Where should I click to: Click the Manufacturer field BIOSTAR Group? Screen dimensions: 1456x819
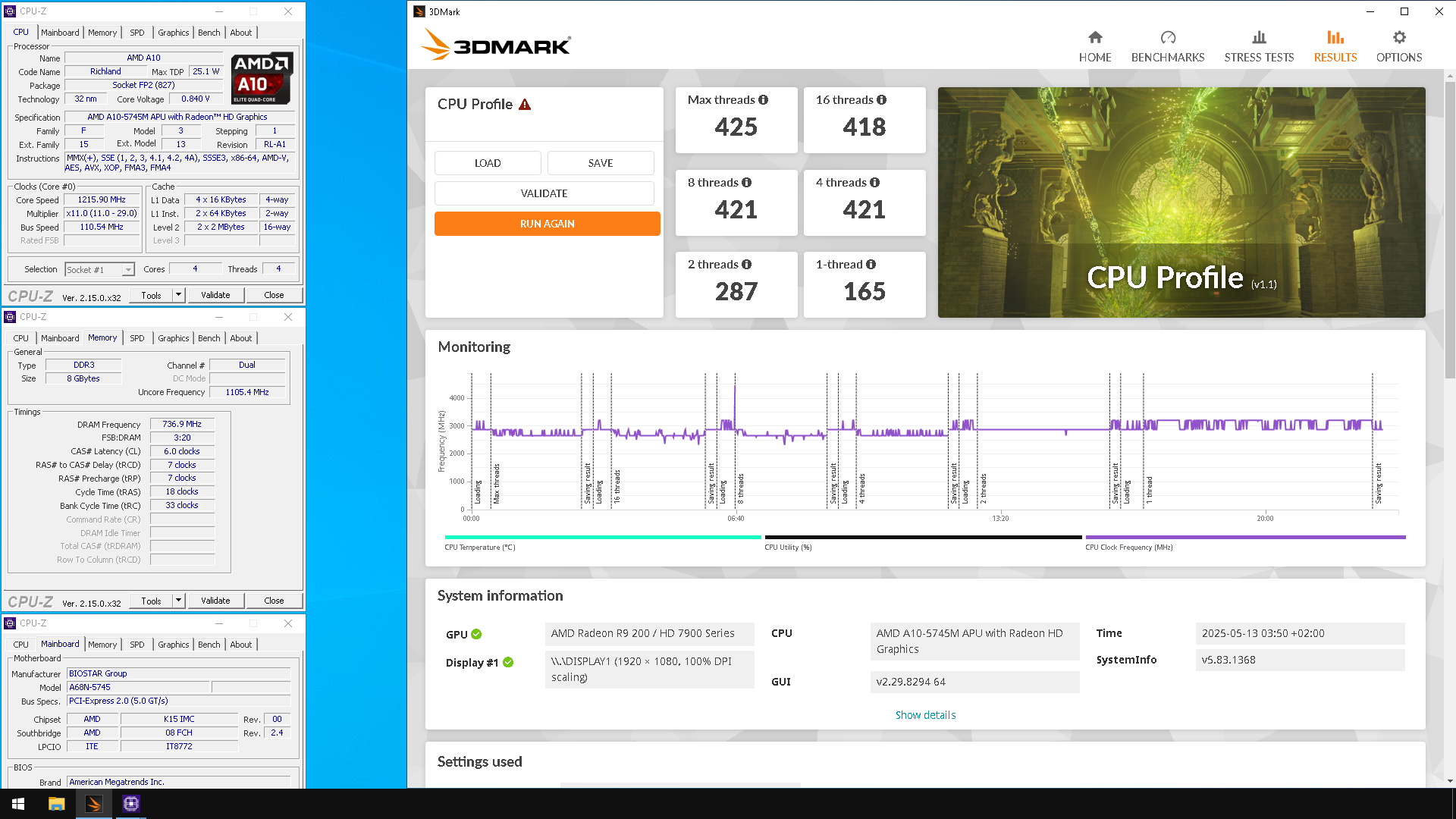[178, 673]
